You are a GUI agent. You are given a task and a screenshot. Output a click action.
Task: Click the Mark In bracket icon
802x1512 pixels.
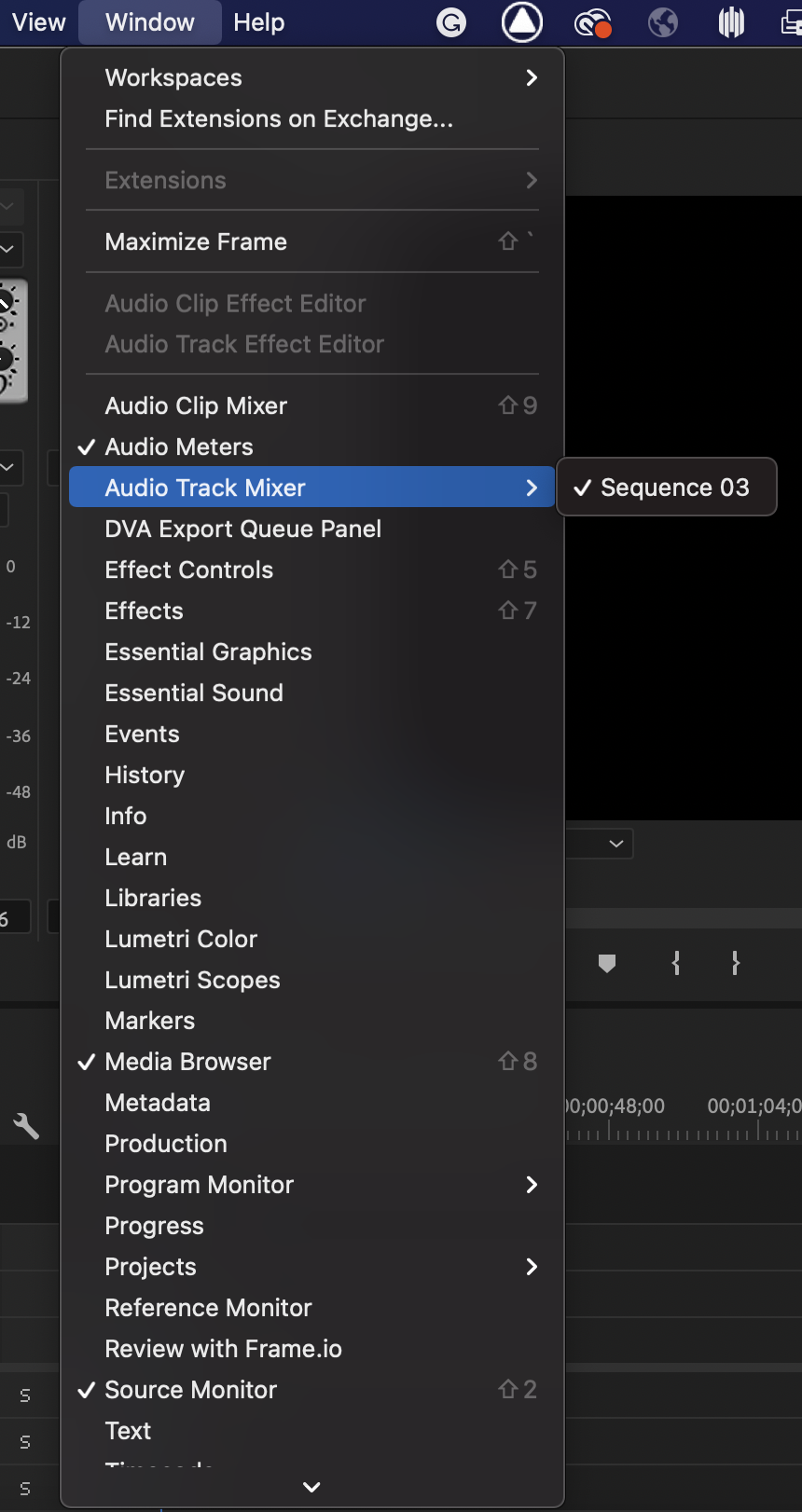pos(676,963)
